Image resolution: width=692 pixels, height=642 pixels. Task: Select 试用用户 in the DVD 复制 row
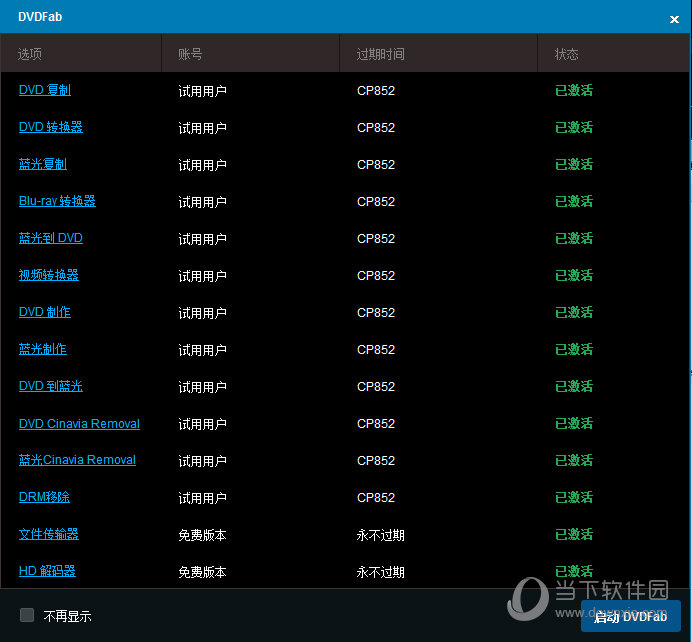click(203, 91)
